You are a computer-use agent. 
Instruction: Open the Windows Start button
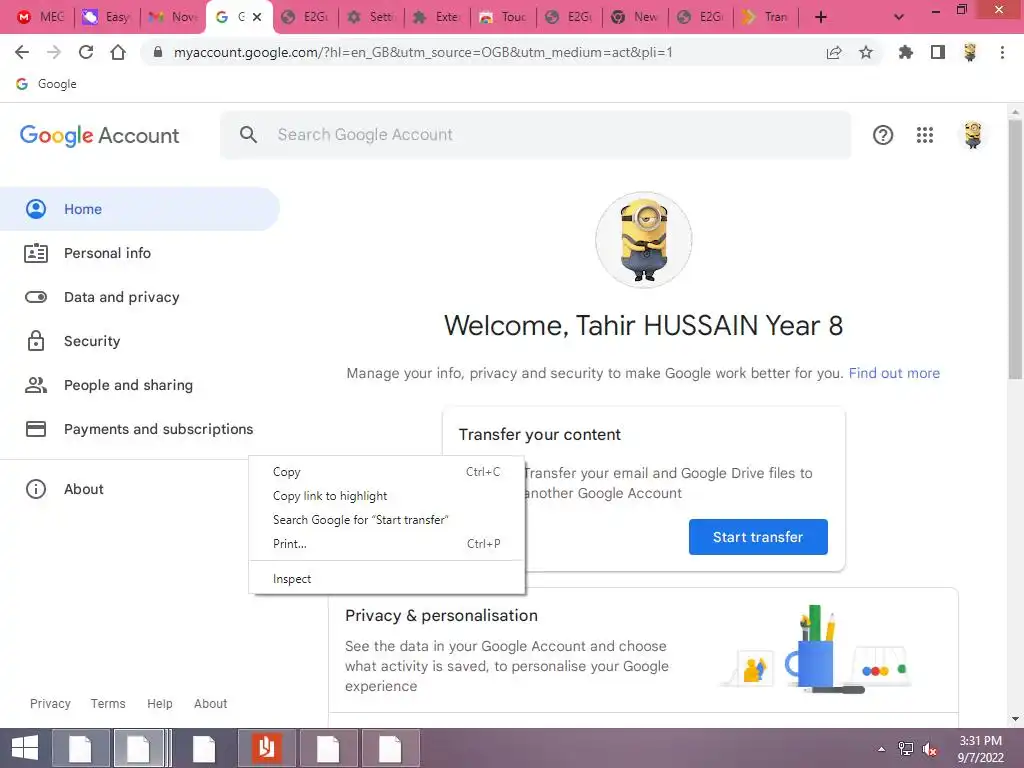25,748
